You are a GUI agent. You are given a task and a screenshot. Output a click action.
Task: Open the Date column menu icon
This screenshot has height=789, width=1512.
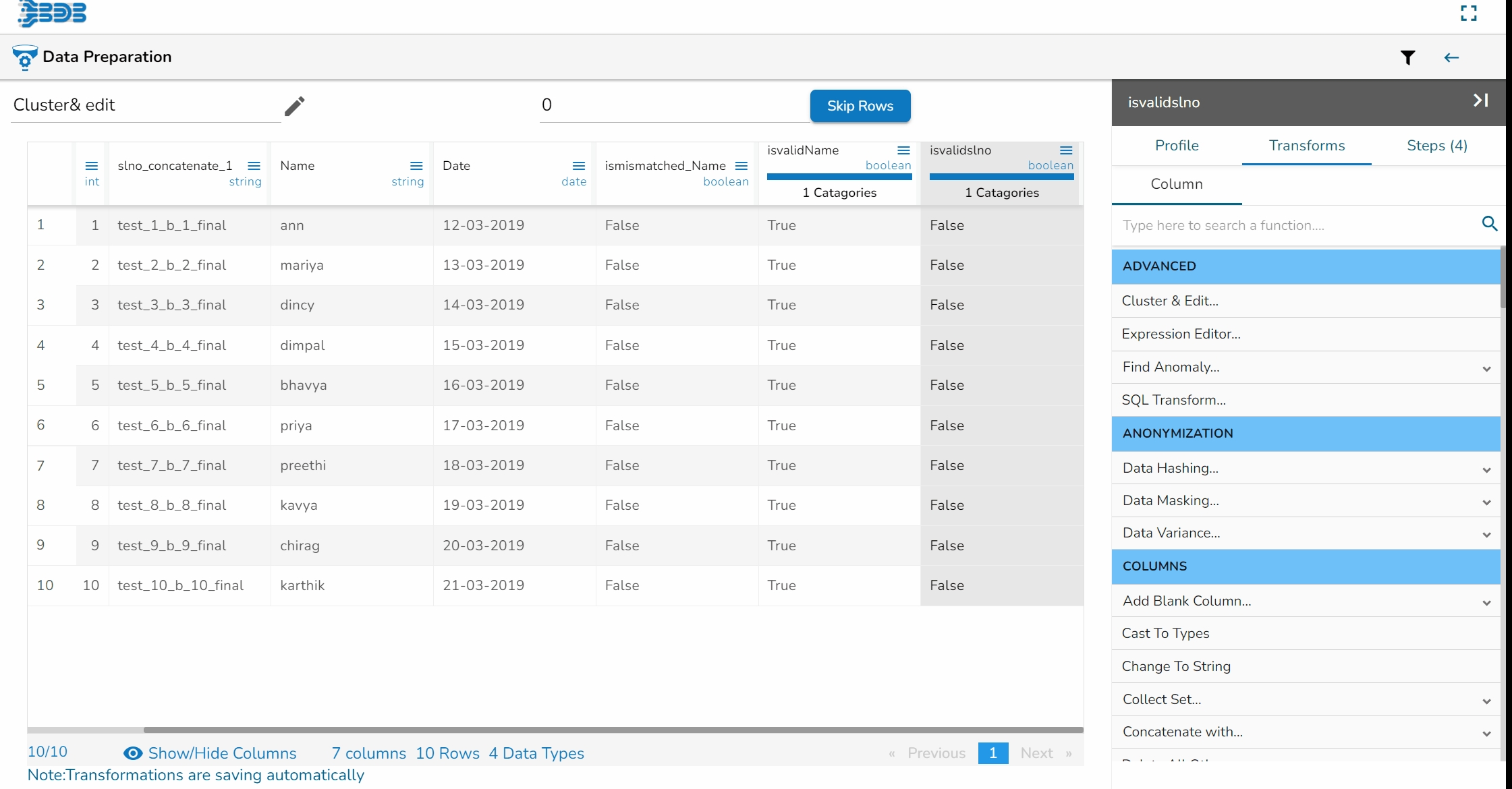(578, 166)
